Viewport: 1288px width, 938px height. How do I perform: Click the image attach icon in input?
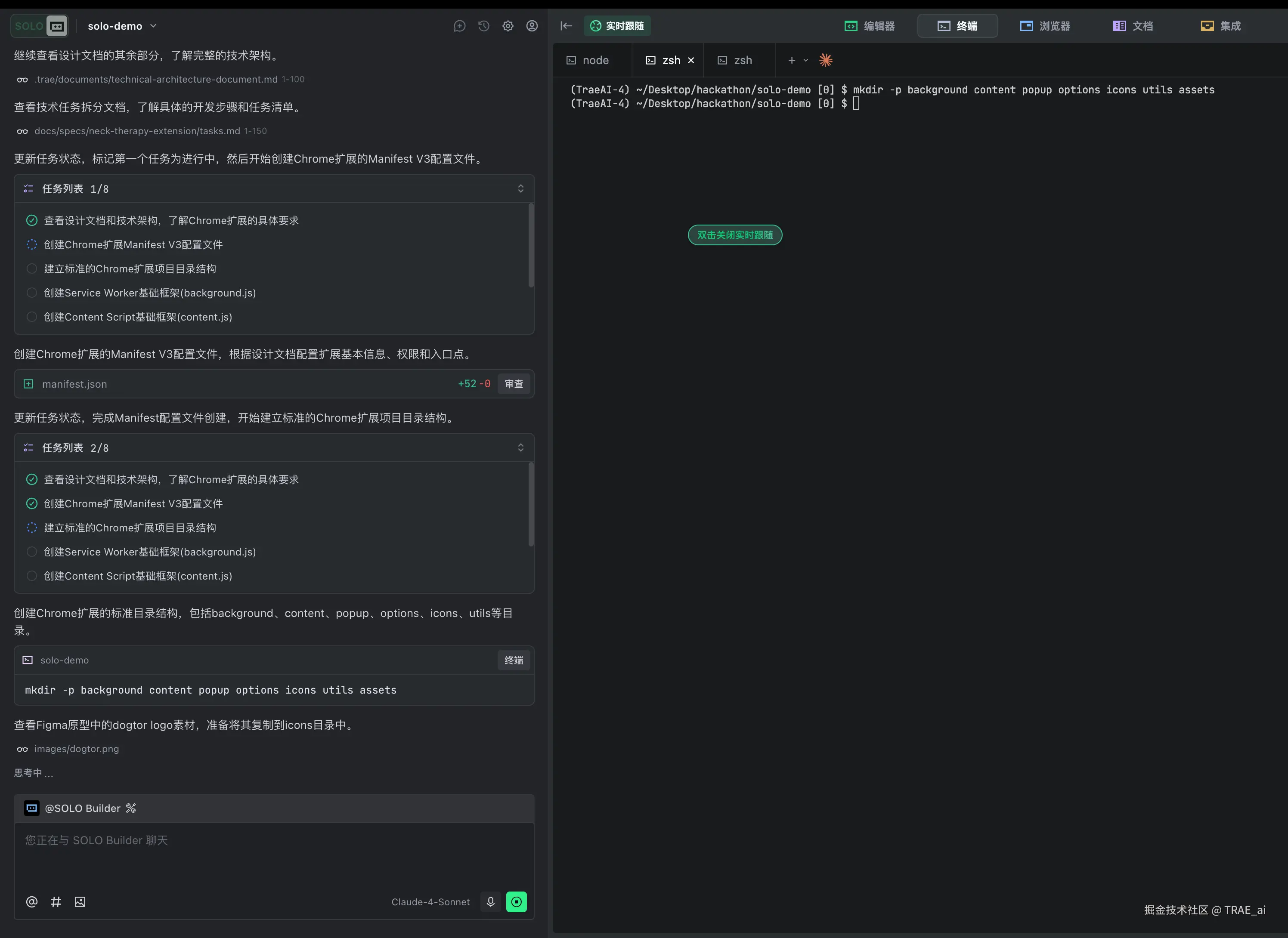click(80, 902)
